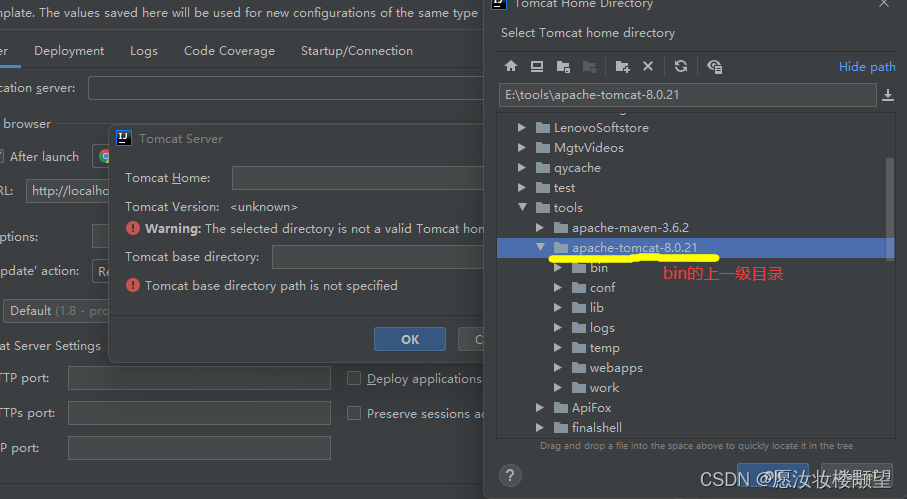
Task: Open the Startup/Connection tab
Action: [x=357, y=51]
